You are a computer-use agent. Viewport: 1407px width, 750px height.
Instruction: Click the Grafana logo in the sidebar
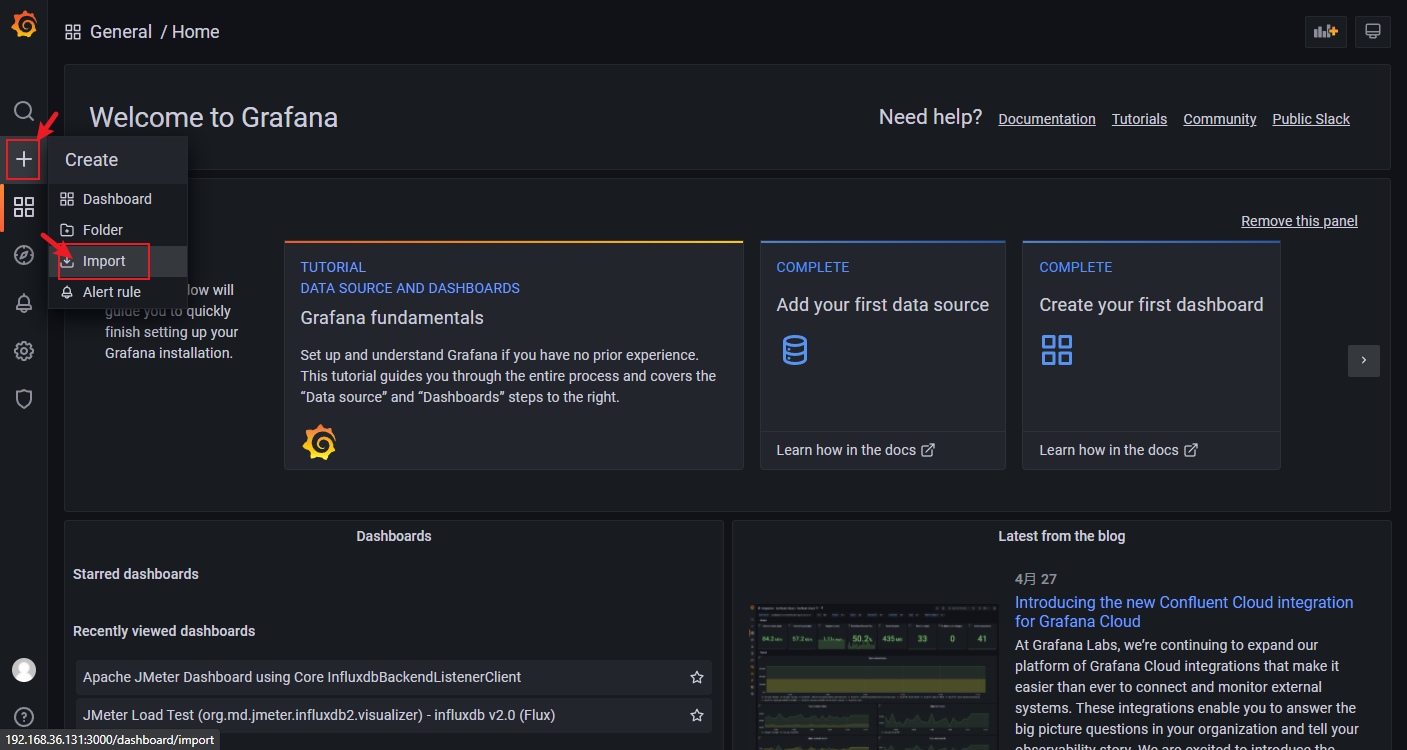(24, 25)
